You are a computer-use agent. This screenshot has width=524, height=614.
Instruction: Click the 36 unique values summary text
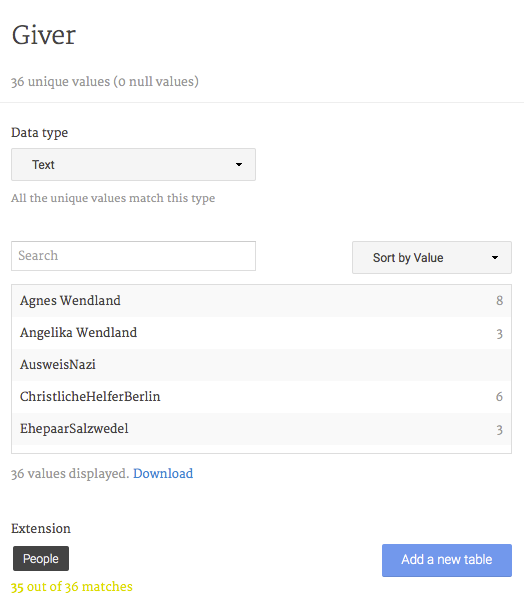click(105, 81)
